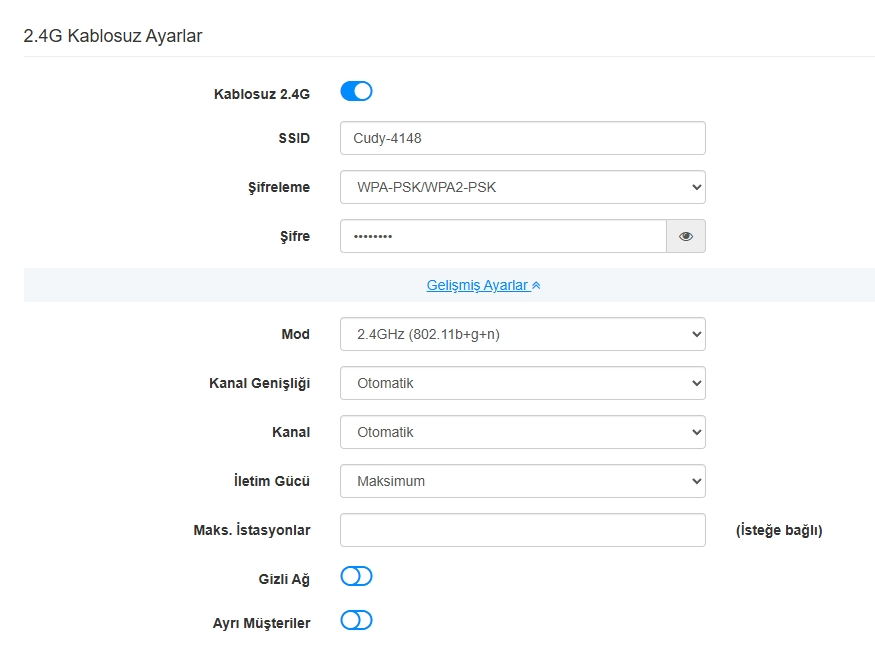Click the SSID field with Cudy-4148

coord(523,138)
